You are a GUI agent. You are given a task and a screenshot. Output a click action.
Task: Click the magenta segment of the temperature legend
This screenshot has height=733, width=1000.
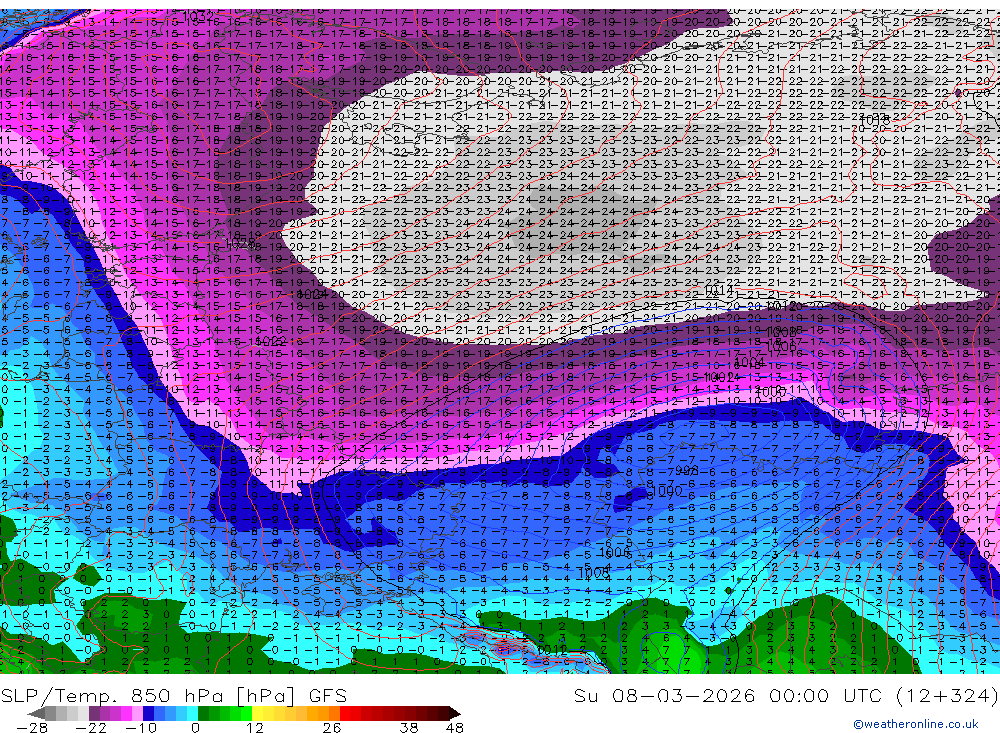126,713
